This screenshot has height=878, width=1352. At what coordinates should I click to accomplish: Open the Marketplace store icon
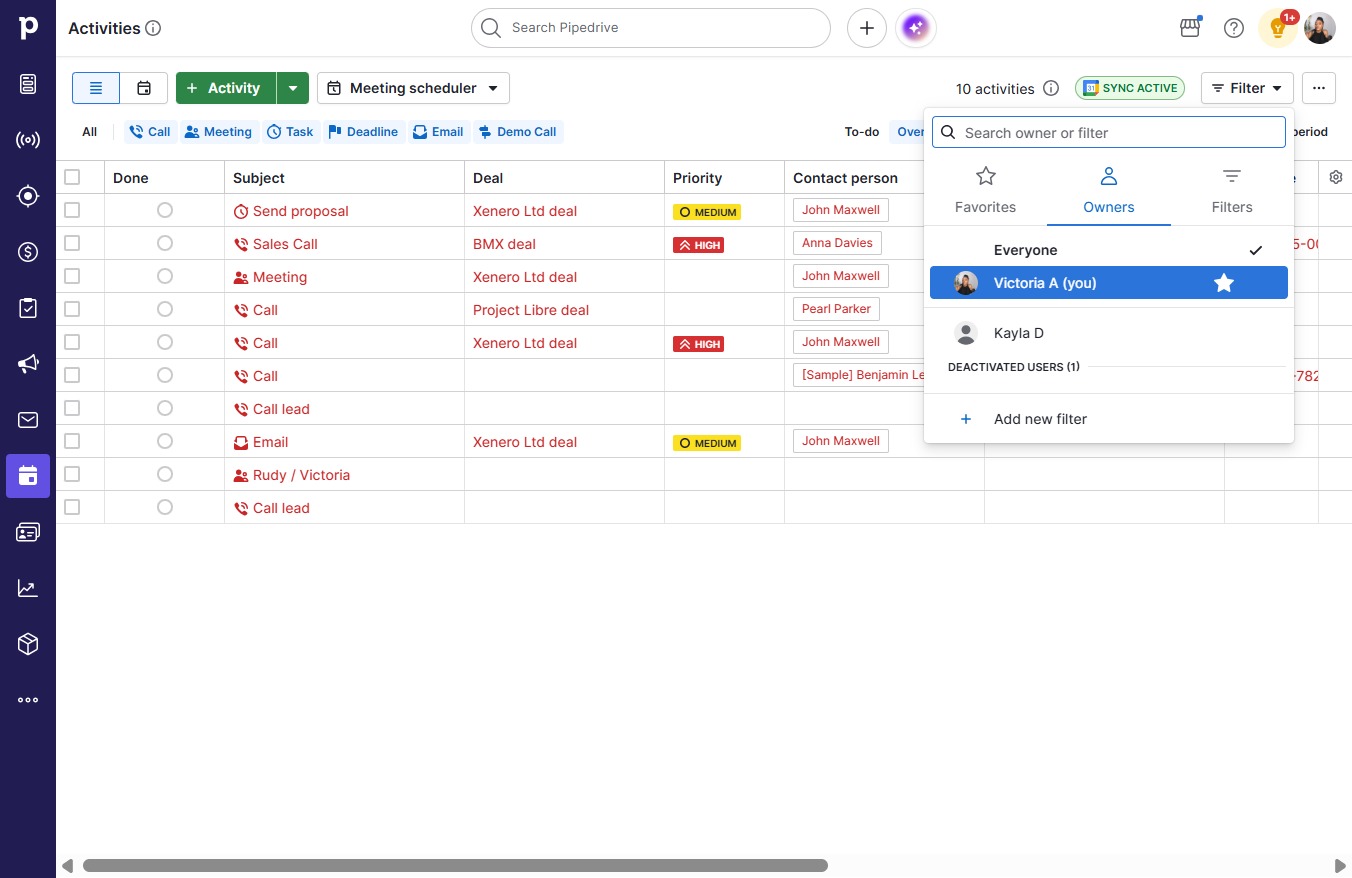coord(1190,28)
